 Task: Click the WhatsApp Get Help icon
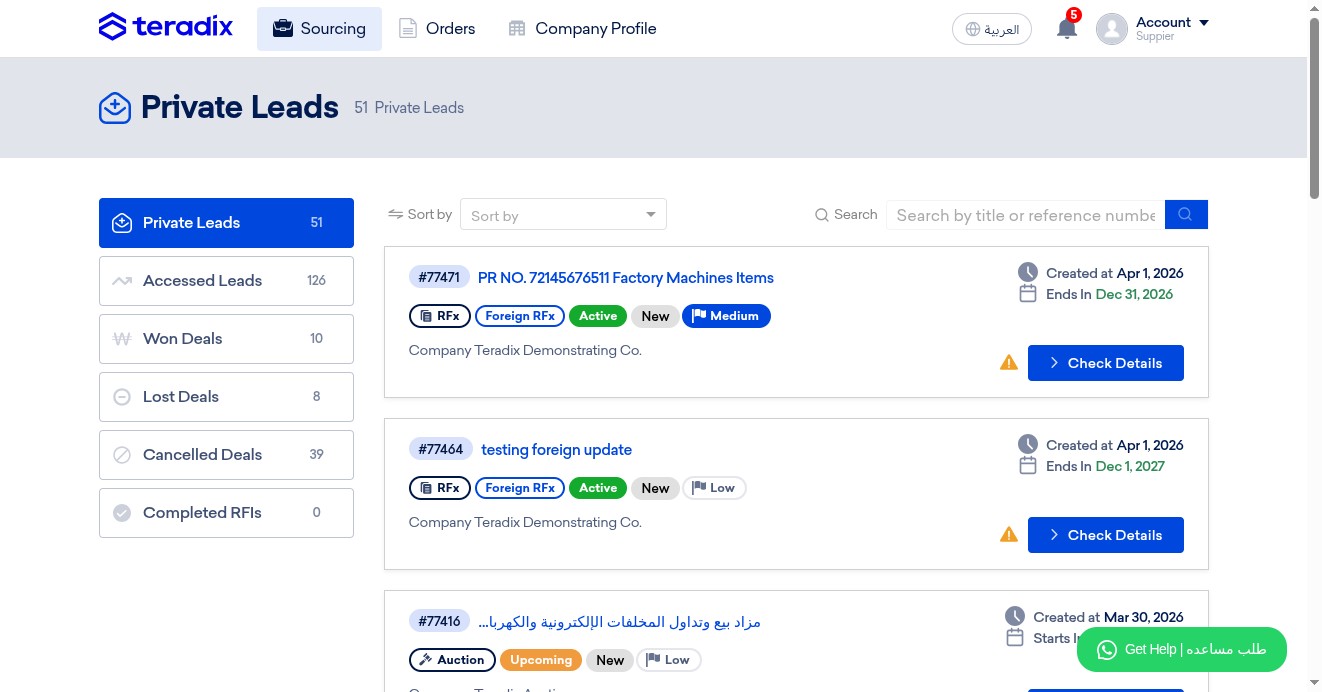(1106, 650)
